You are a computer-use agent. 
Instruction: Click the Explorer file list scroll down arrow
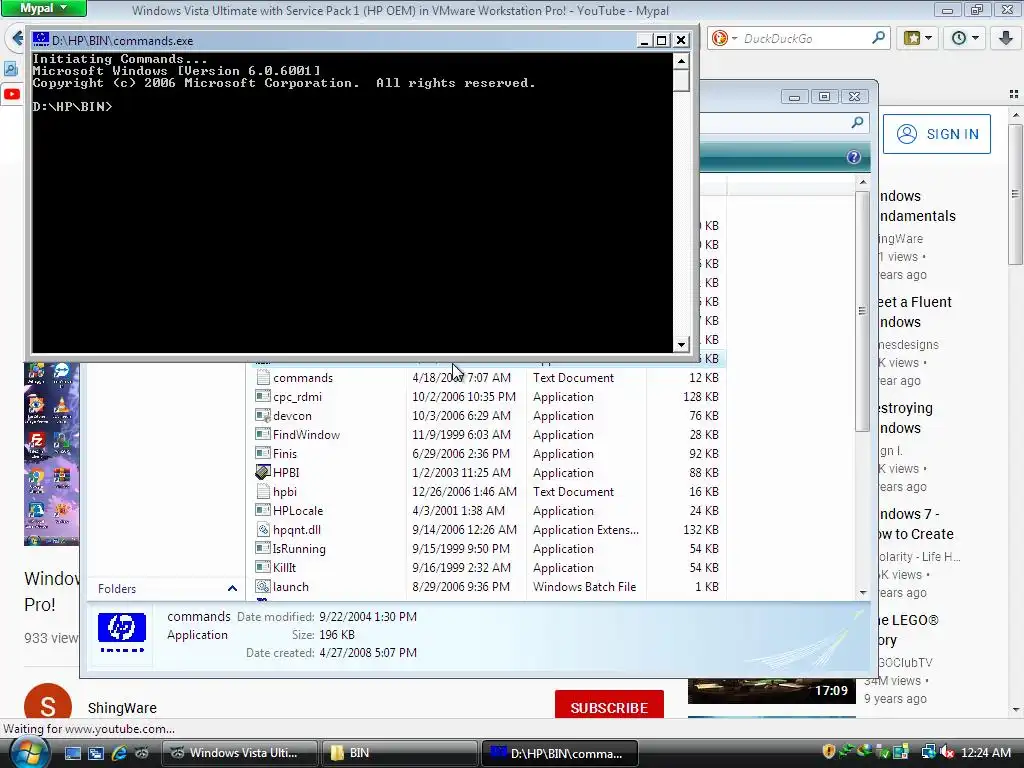click(x=863, y=592)
